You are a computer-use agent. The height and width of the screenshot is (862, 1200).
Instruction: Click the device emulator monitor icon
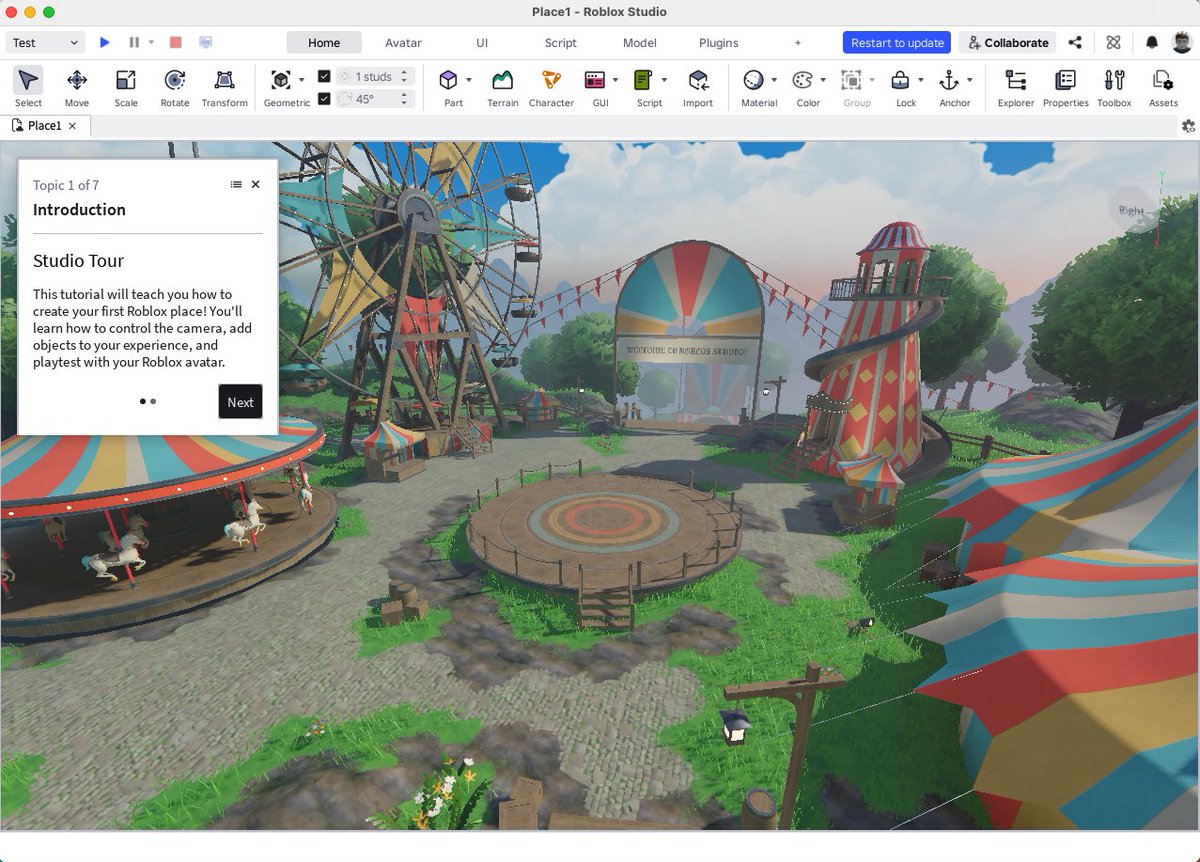(206, 43)
